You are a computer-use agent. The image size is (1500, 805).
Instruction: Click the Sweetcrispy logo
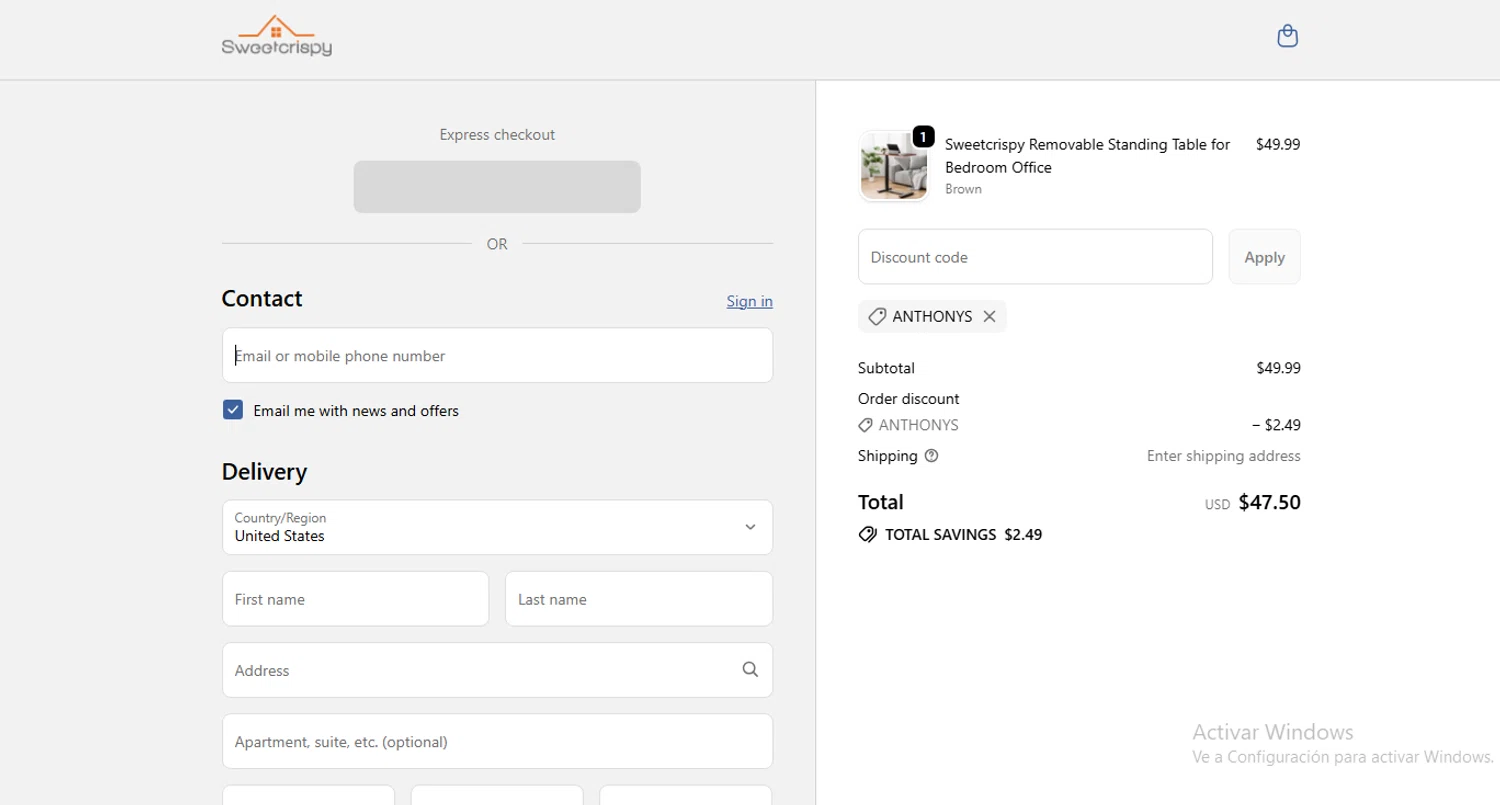pyautogui.click(x=277, y=36)
